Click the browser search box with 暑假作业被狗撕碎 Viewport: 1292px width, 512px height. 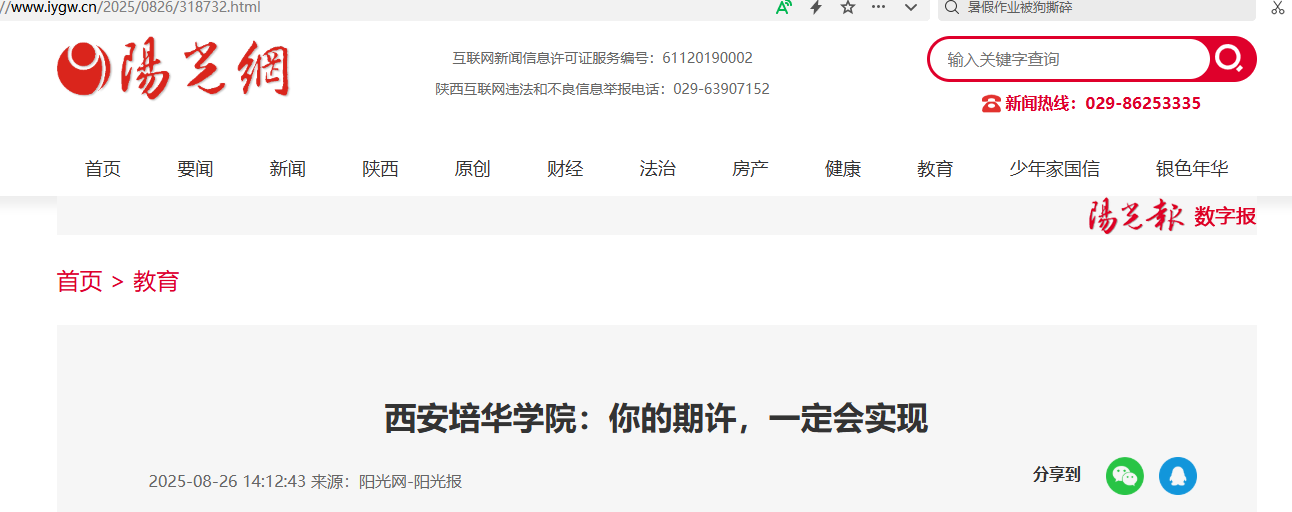click(1100, 8)
